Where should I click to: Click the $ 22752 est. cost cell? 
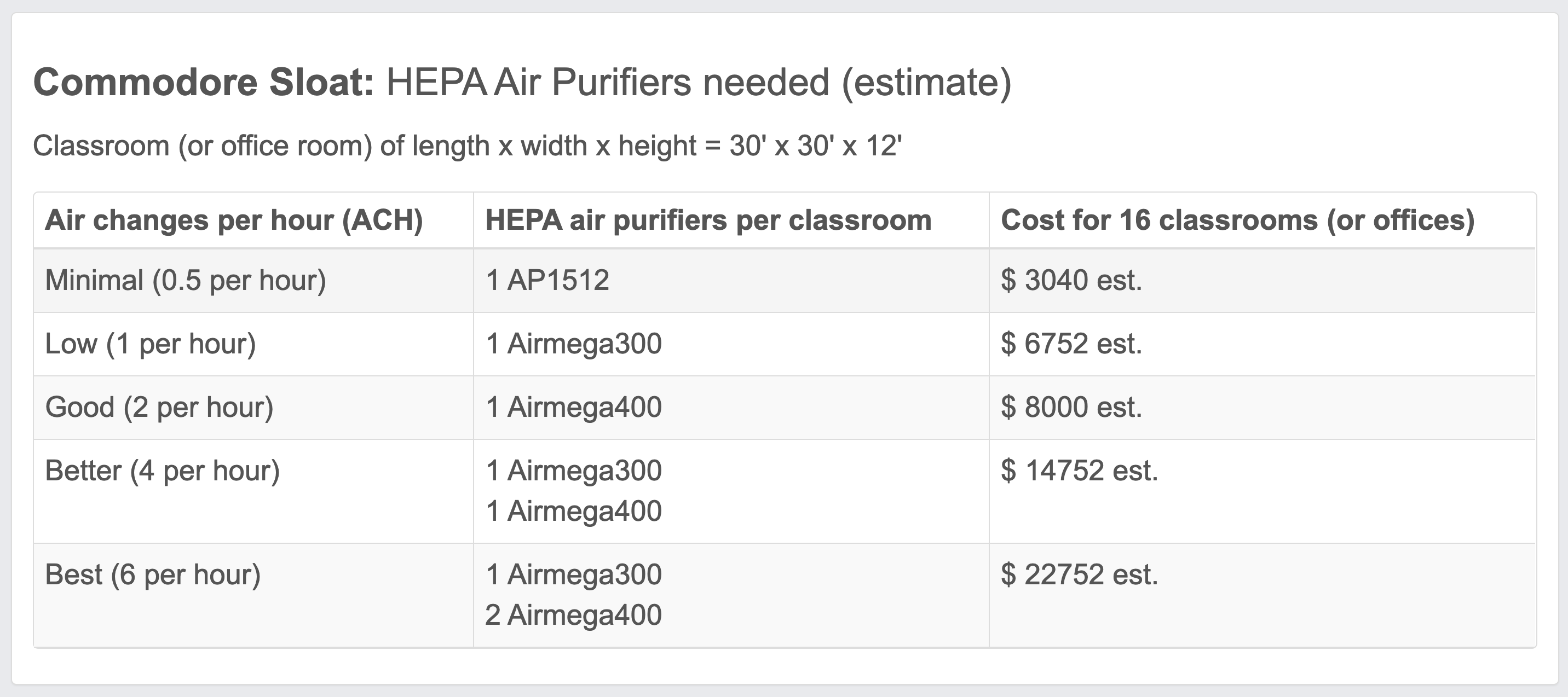coord(1079,575)
